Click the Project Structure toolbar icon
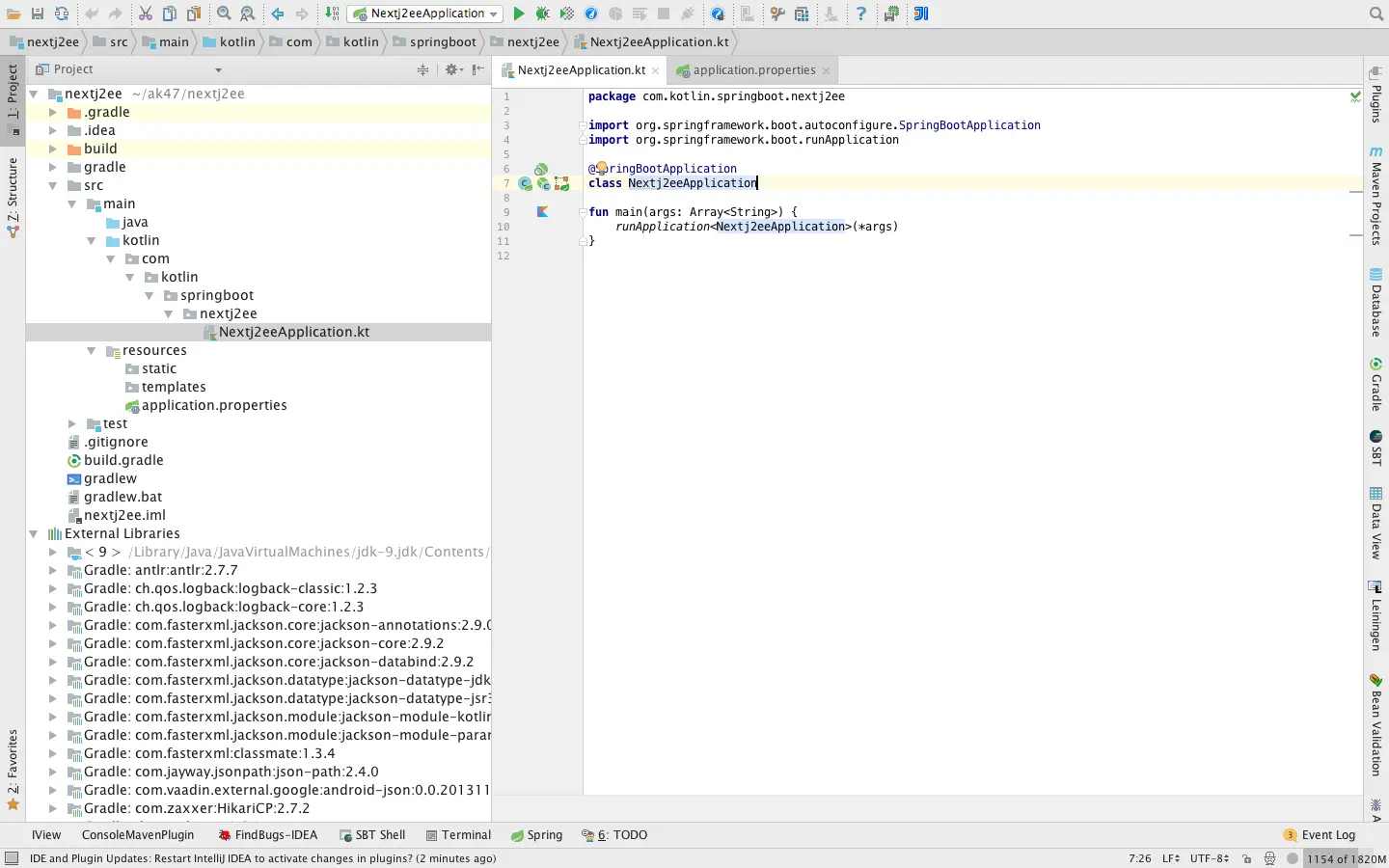The image size is (1389, 868). coord(802,14)
